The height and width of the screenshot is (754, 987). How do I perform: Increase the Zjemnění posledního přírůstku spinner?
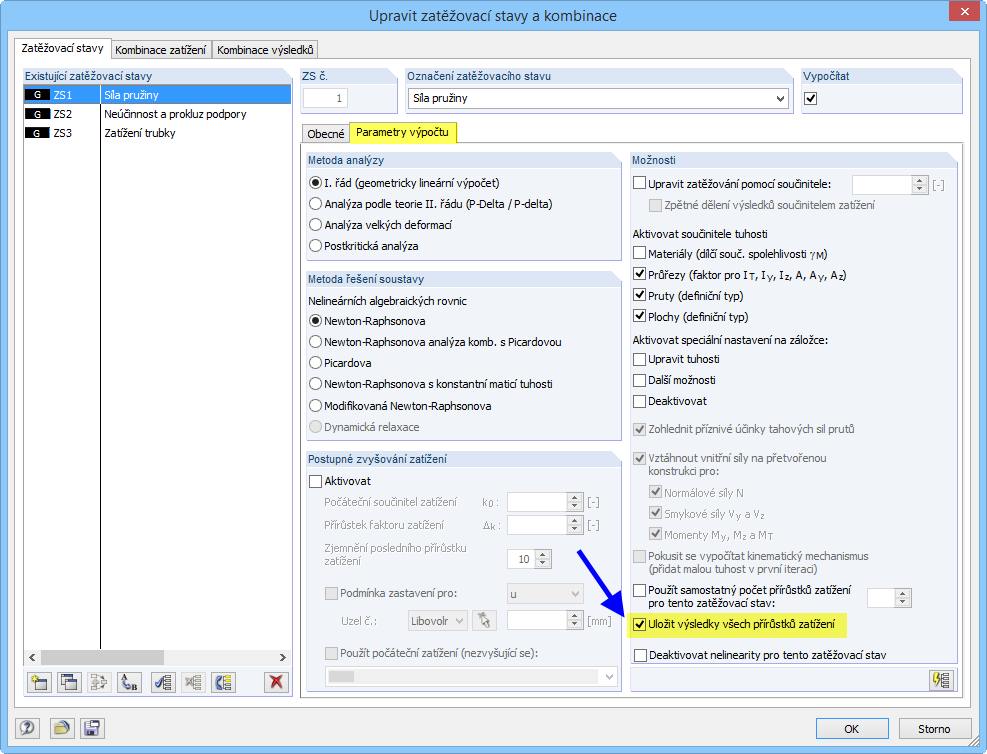click(x=543, y=554)
